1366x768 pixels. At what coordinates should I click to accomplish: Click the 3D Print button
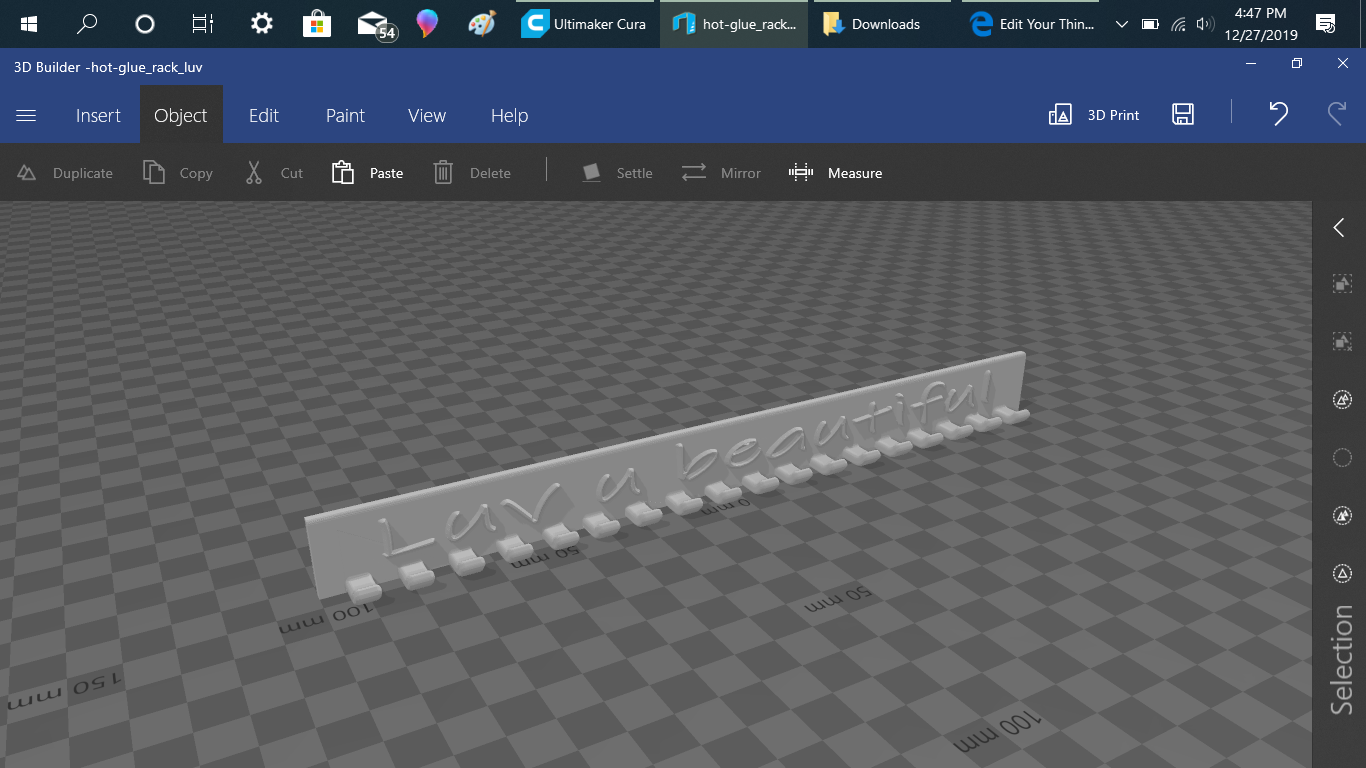(x=1094, y=115)
